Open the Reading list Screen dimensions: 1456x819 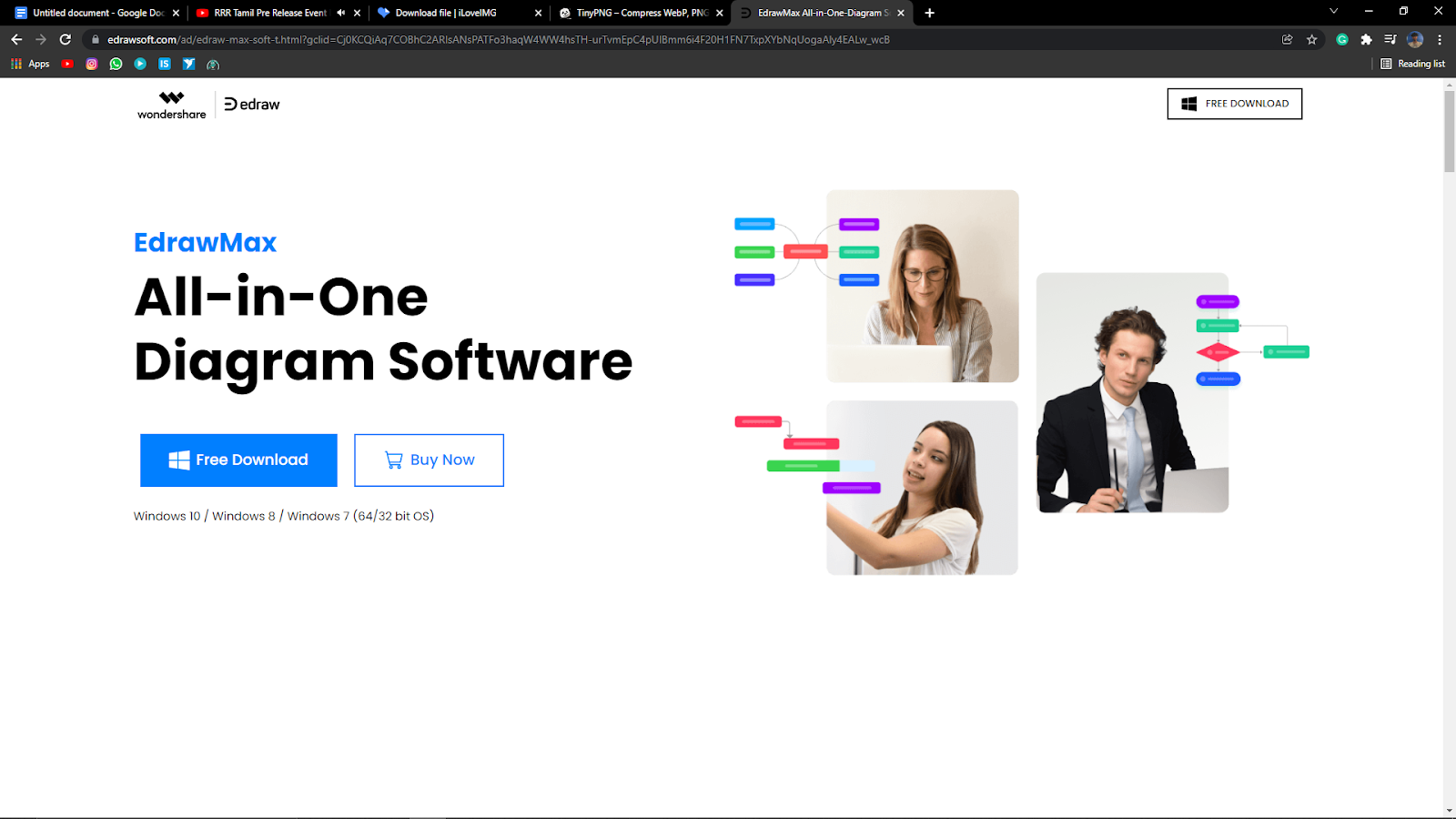point(1412,64)
